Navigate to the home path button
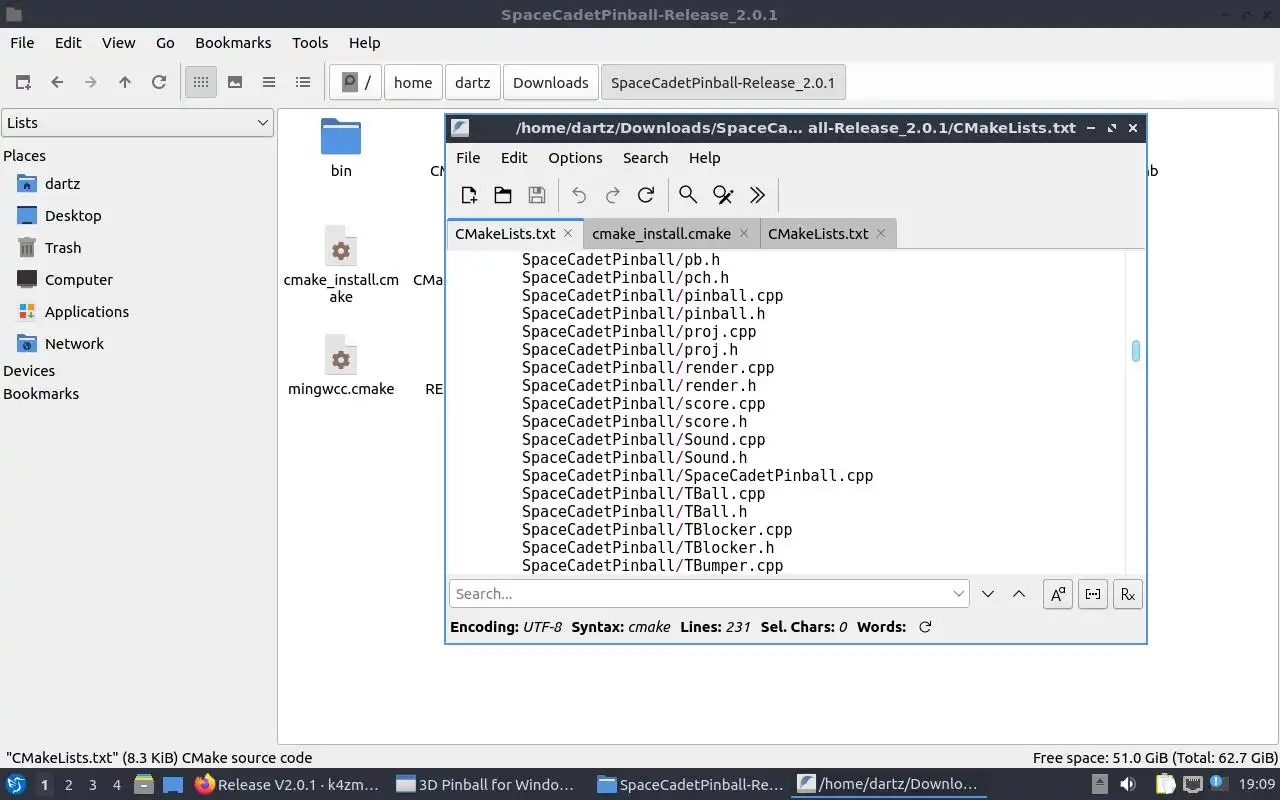 click(413, 83)
